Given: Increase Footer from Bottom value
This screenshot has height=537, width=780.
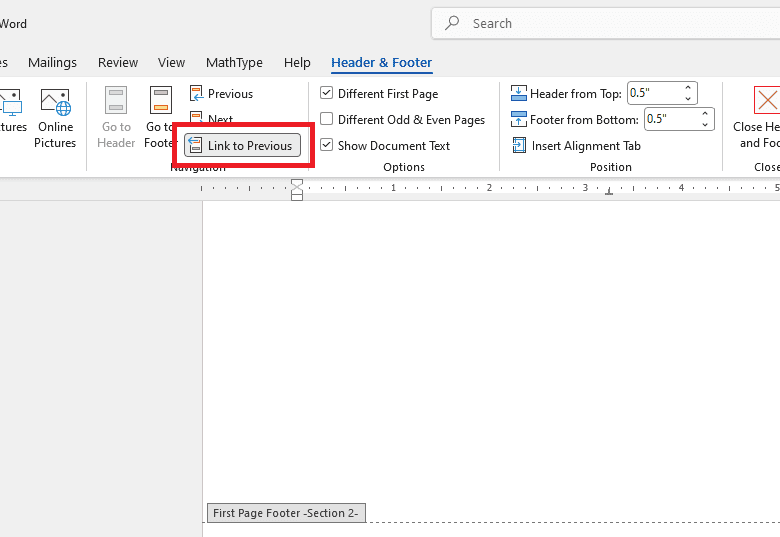Looking at the screenshot, I should click(x=705, y=114).
